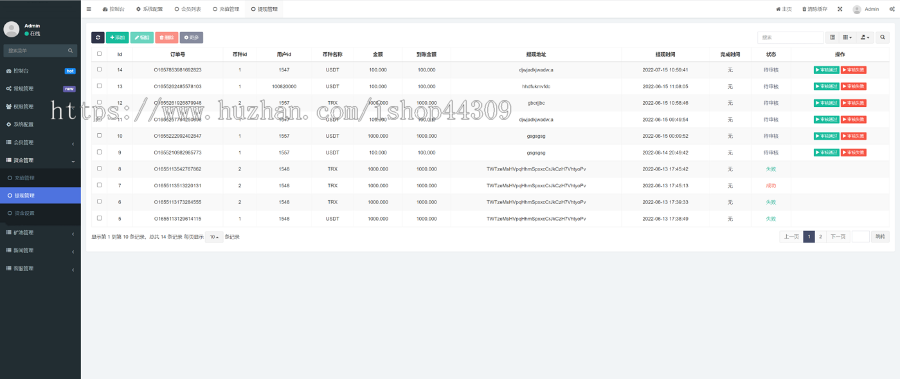The height and width of the screenshot is (379, 900).
Task: Approve audit (green) for row id 9
Action: click(827, 153)
